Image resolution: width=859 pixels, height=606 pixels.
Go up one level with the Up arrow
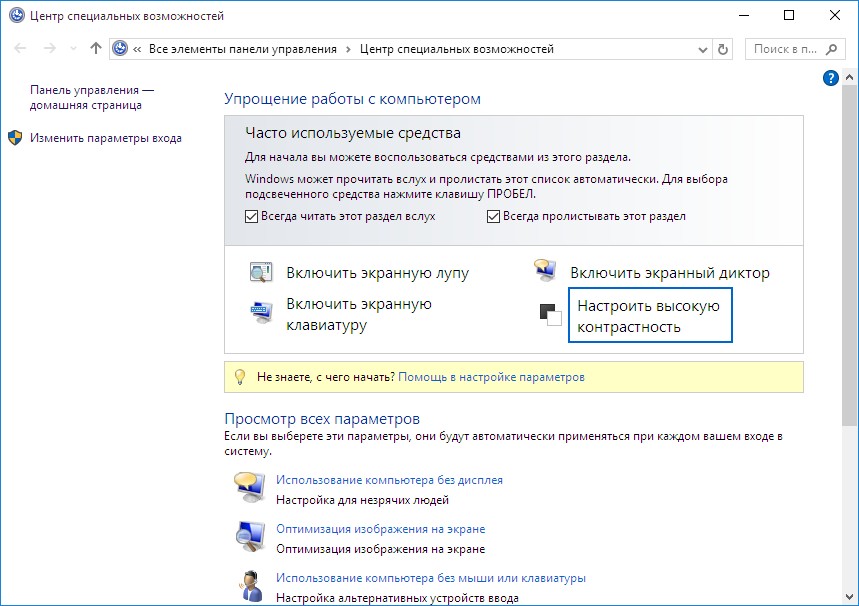[96, 49]
